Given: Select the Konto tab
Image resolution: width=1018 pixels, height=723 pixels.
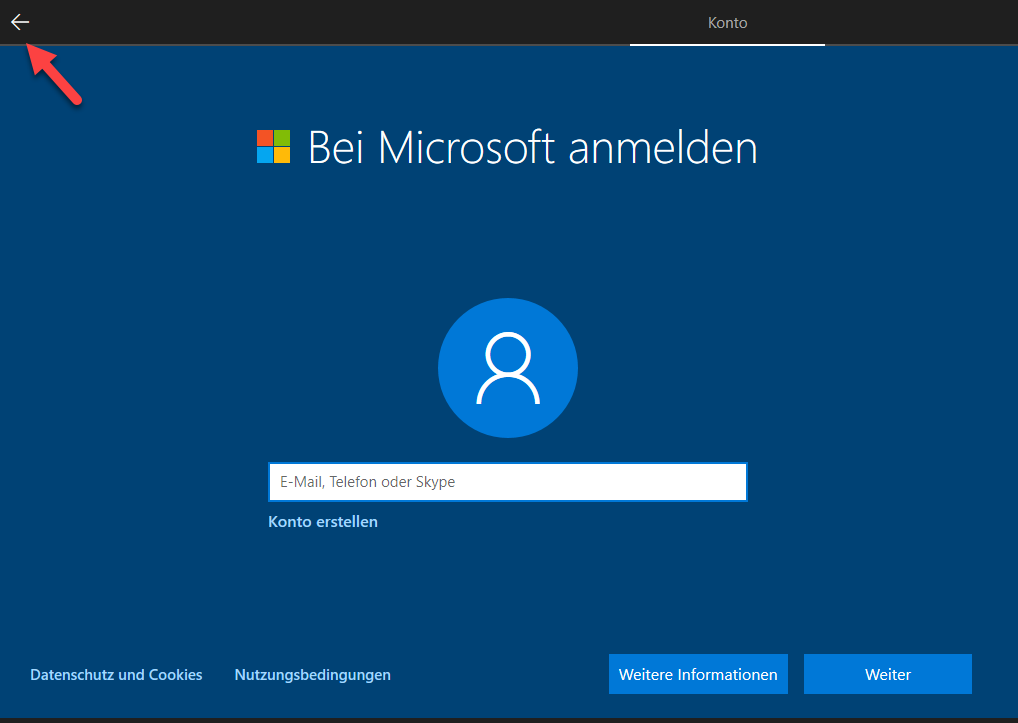Looking at the screenshot, I should (727, 23).
